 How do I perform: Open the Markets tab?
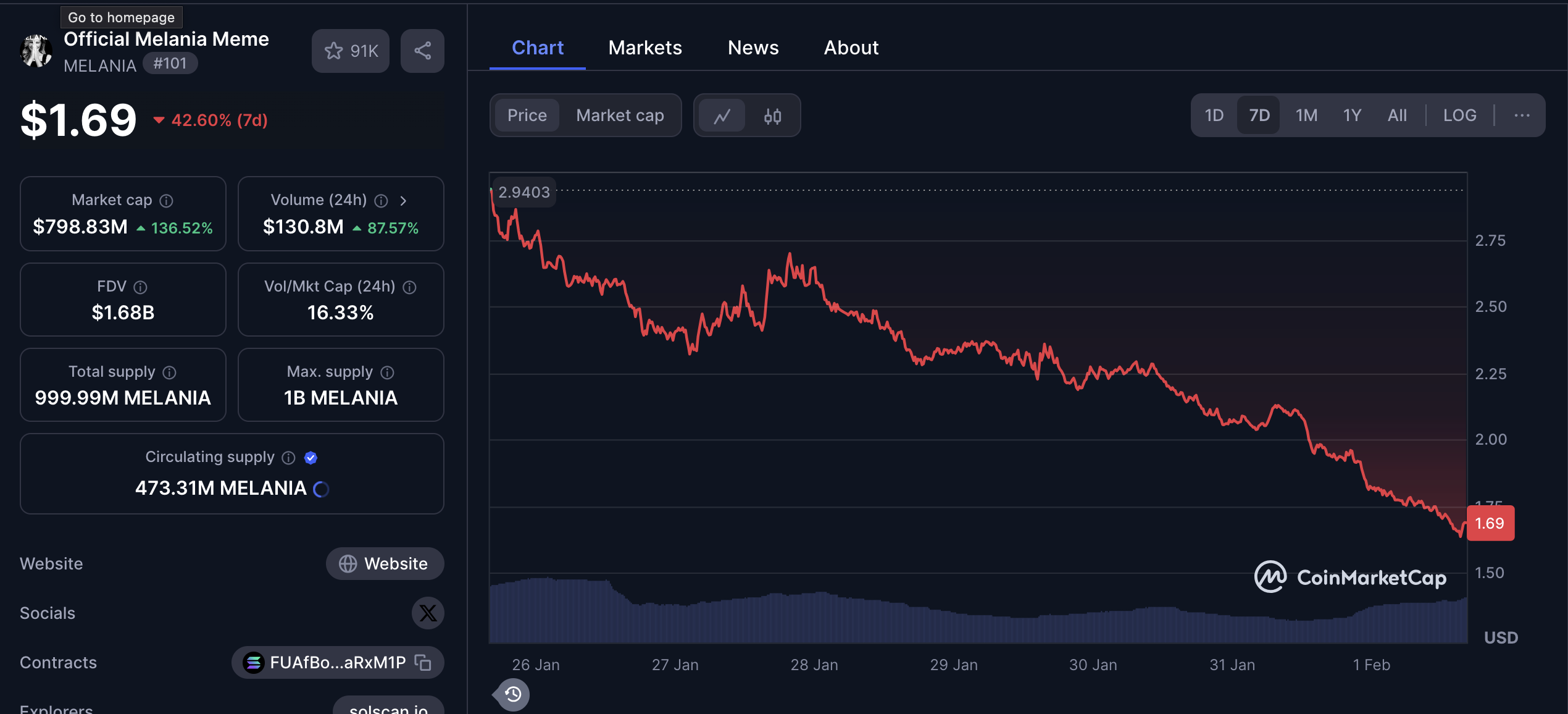click(645, 48)
